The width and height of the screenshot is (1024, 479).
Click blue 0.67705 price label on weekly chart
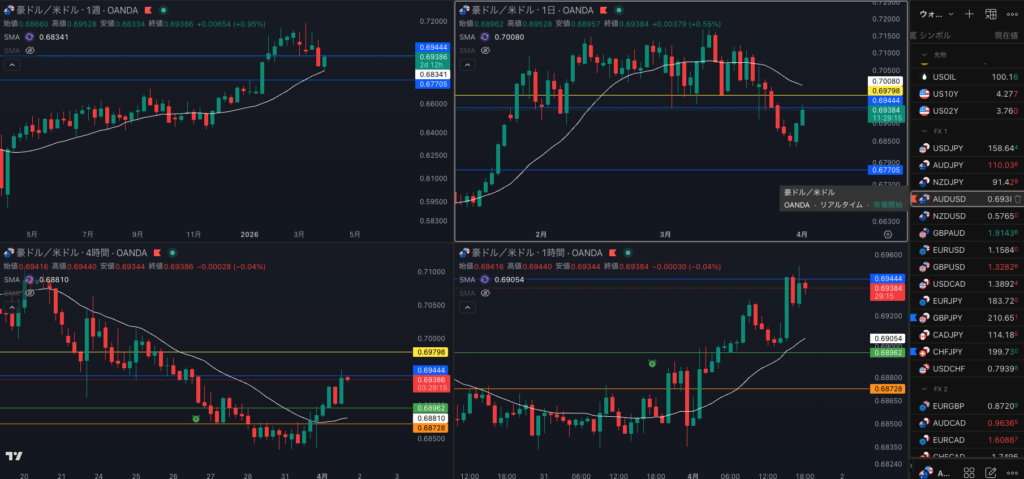(430, 84)
